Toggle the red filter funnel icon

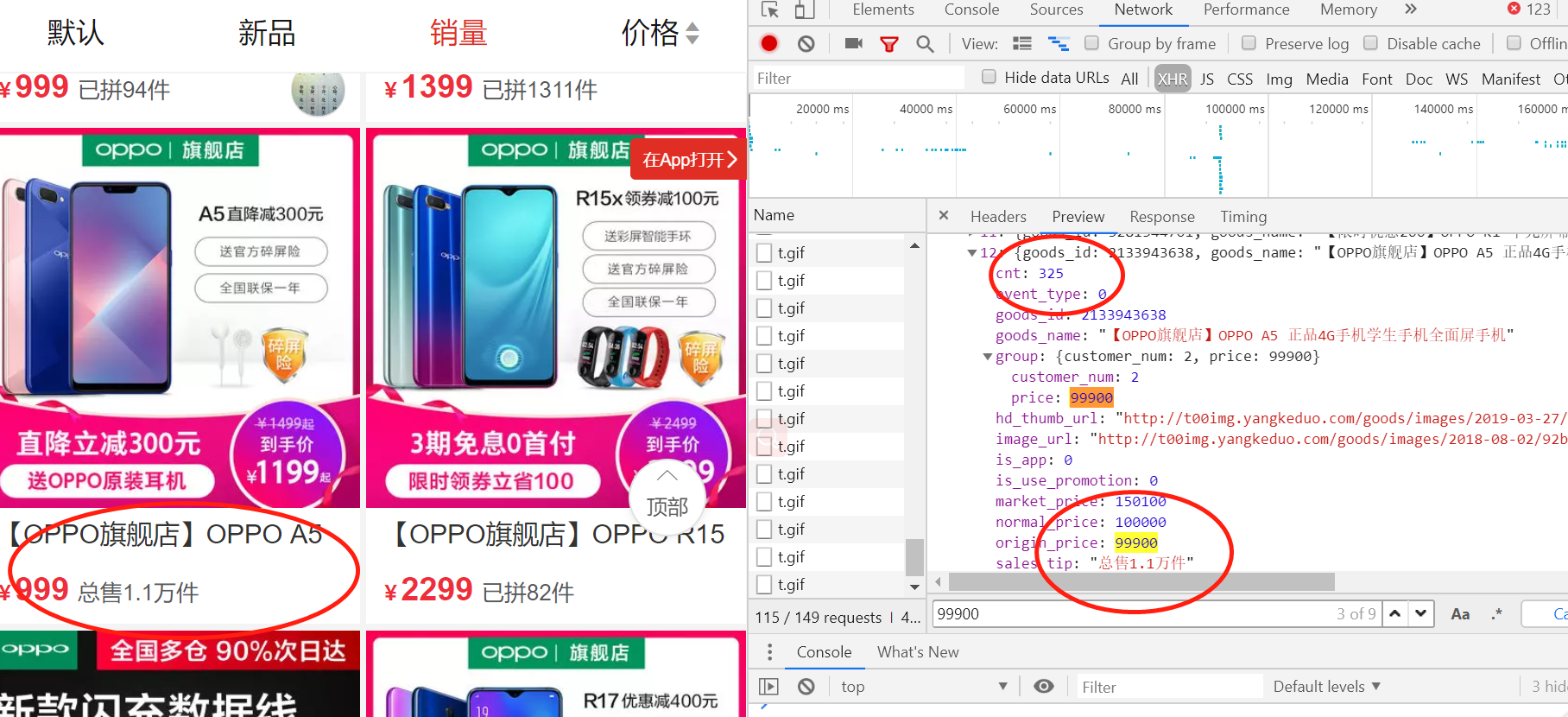(x=889, y=44)
